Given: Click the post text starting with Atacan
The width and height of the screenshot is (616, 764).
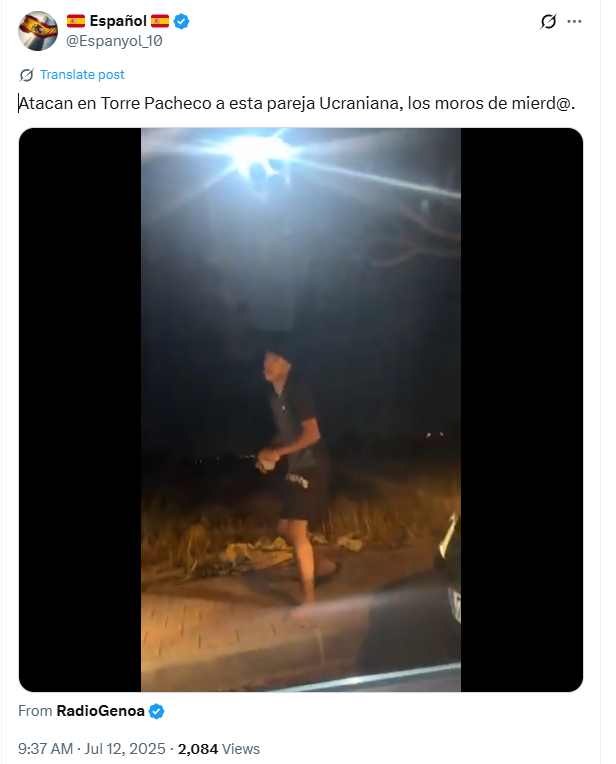Looking at the screenshot, I should (297, 103).
